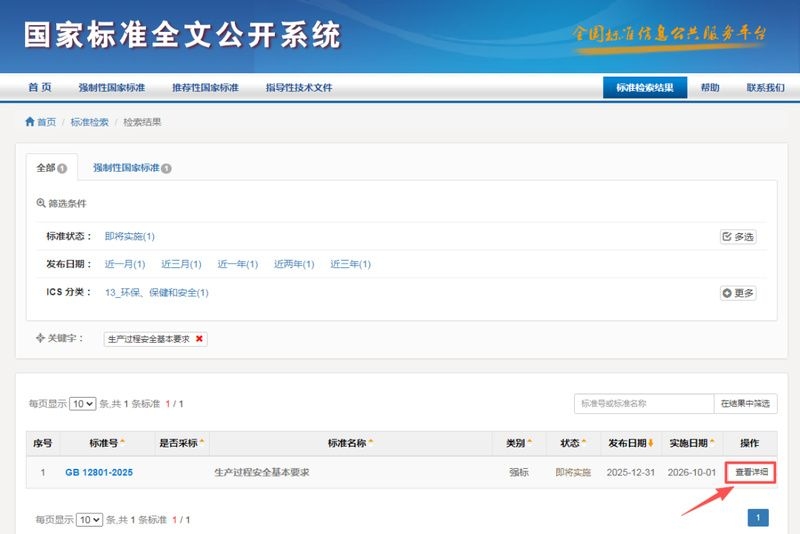Filter by ICS 13_环保、保健和安全(1)
The height and width of the screenshot is (534, 800).
coord(157,292)
